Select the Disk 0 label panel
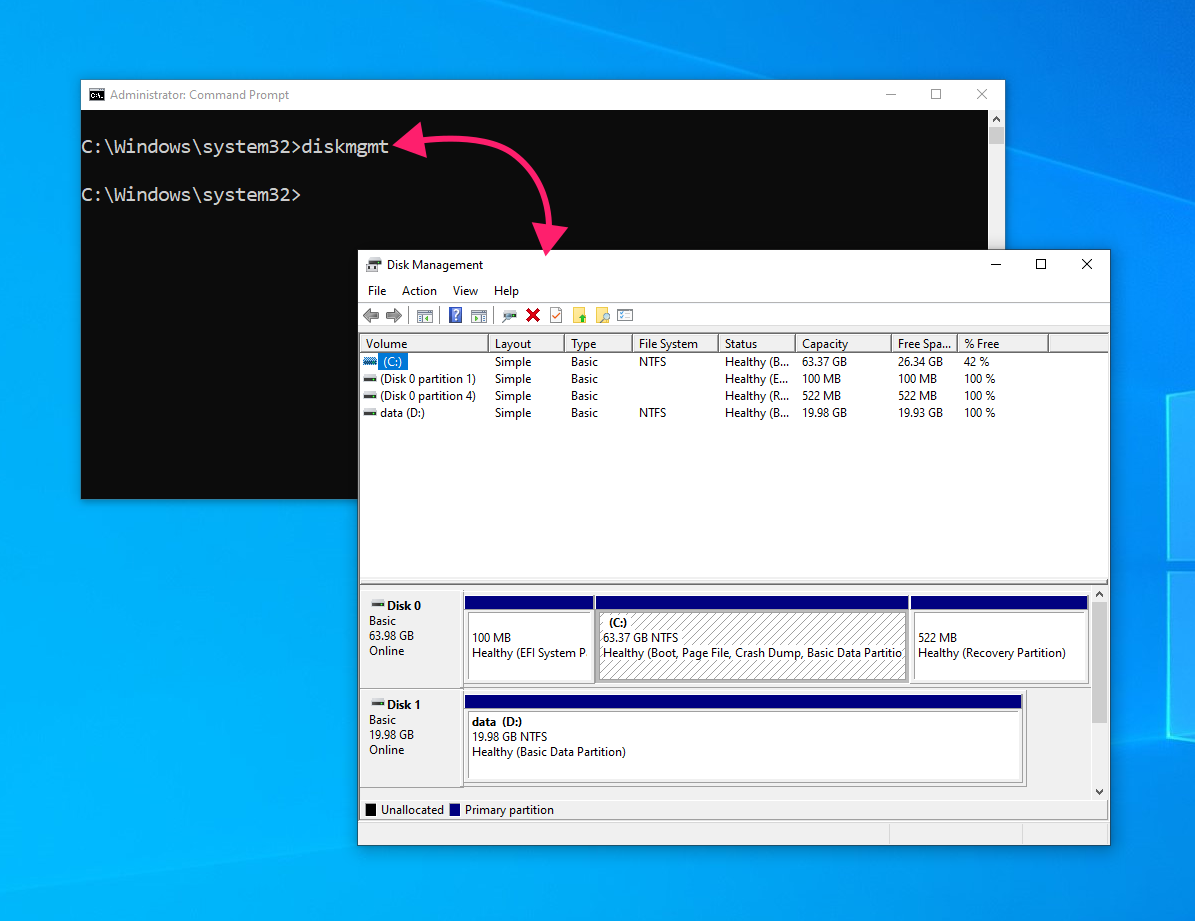Screen dimensions: 1195x921 (412, 637)
